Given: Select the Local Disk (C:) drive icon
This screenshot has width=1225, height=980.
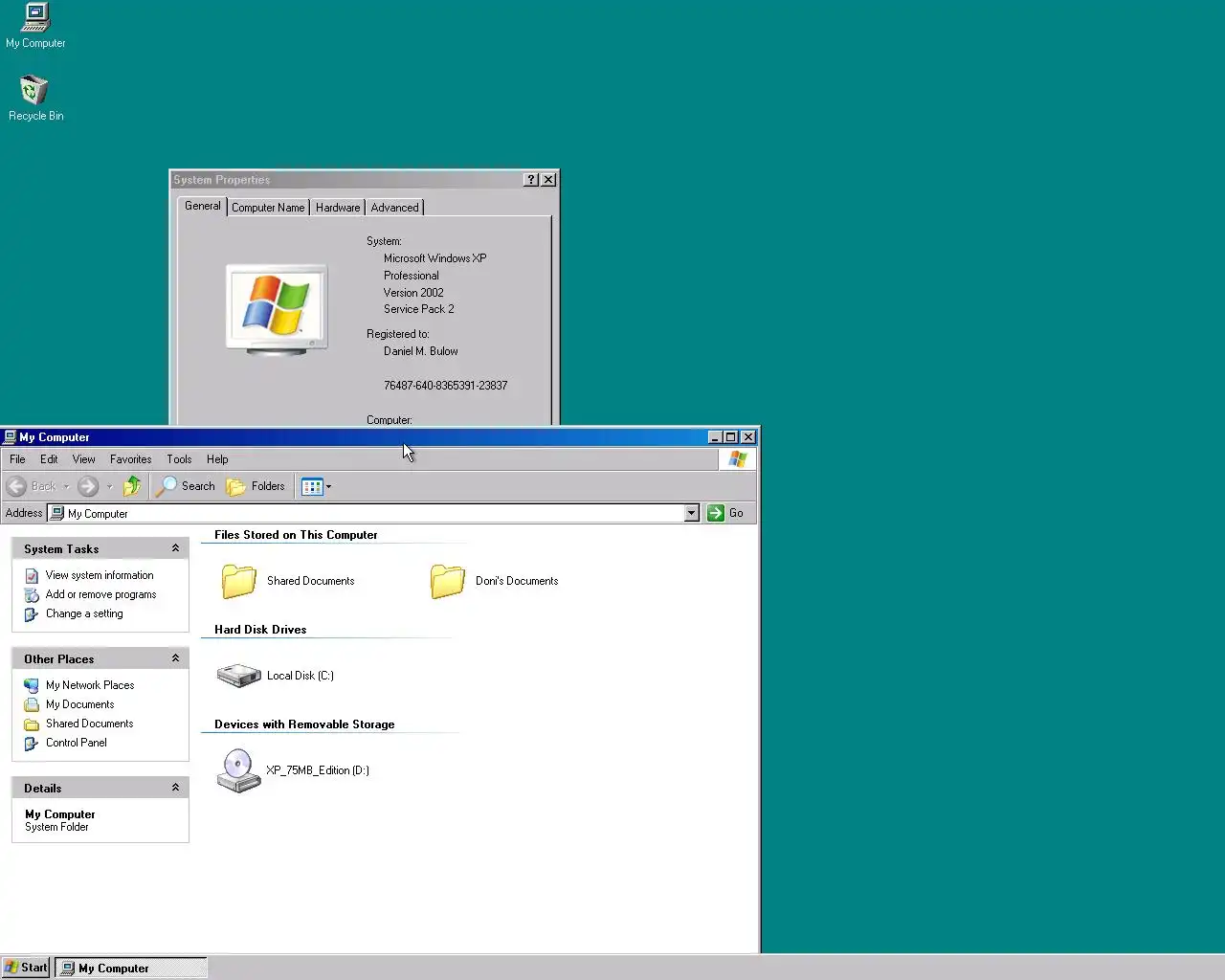Looking at the screenshot, I should 238,676.
